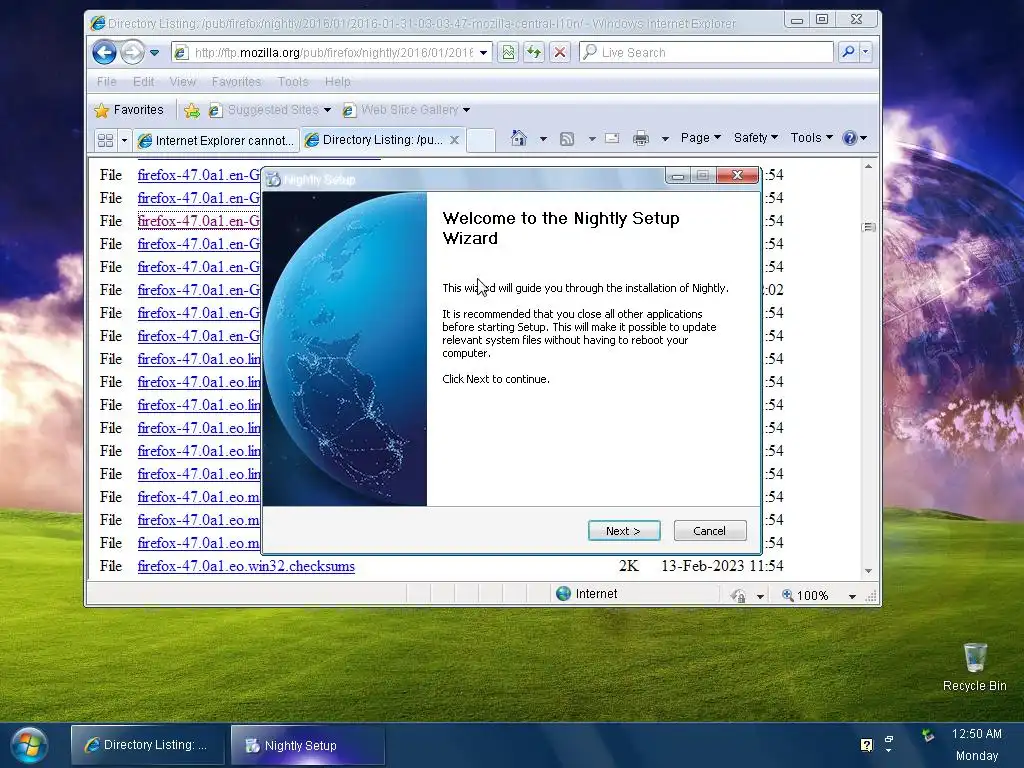
Task: Open Suggested Sites dropdown
Action: click(327, 110)
